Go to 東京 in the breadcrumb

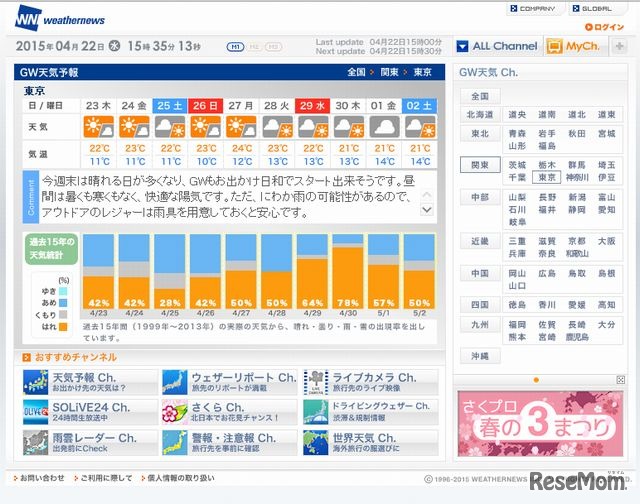click(x=422, y=72)
